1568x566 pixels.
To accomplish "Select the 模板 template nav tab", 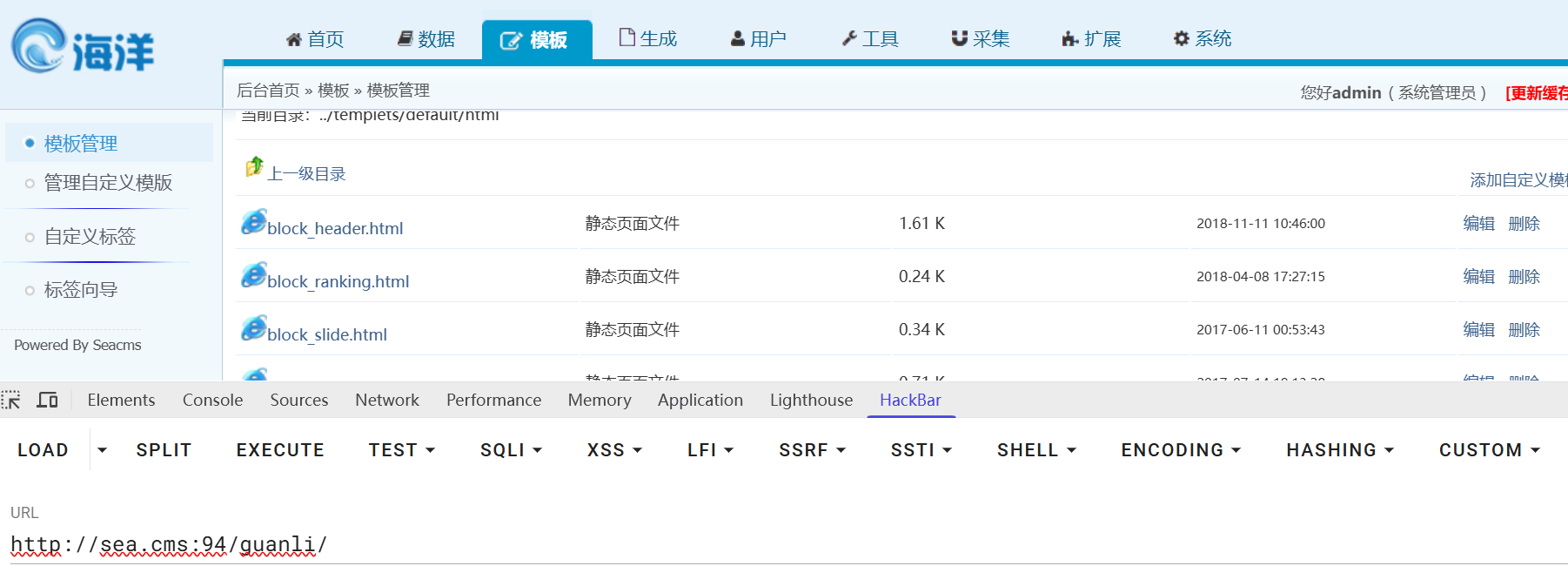I will [537, 40].
